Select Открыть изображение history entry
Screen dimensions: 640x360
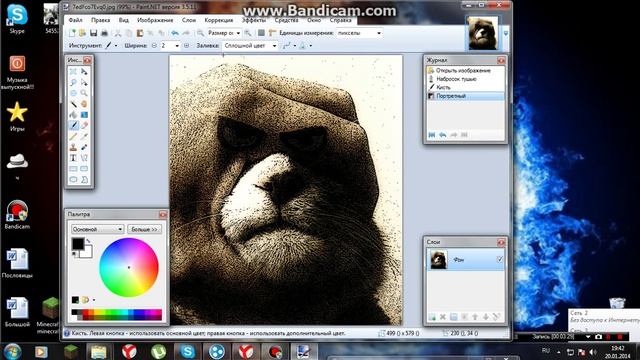[x=463, y=70]
